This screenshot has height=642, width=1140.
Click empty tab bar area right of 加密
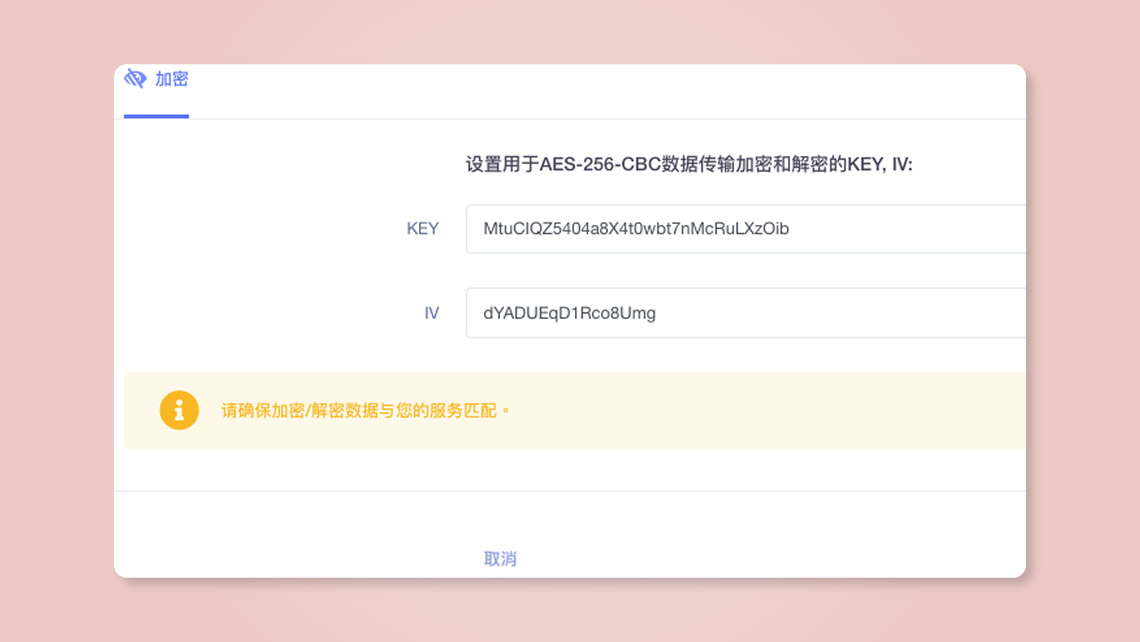(x=600, y=90)
